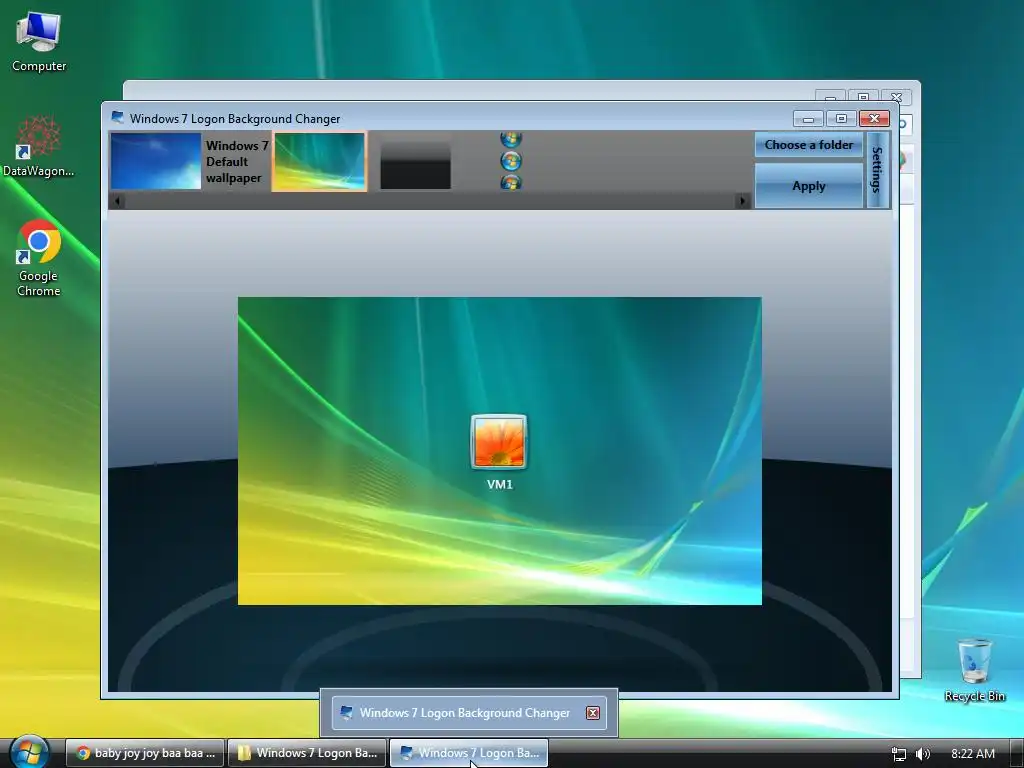Viewport: 1024px width, 768px height.
Task: Select the DataWagon desktop shortcut
Action: click(38, 147)
